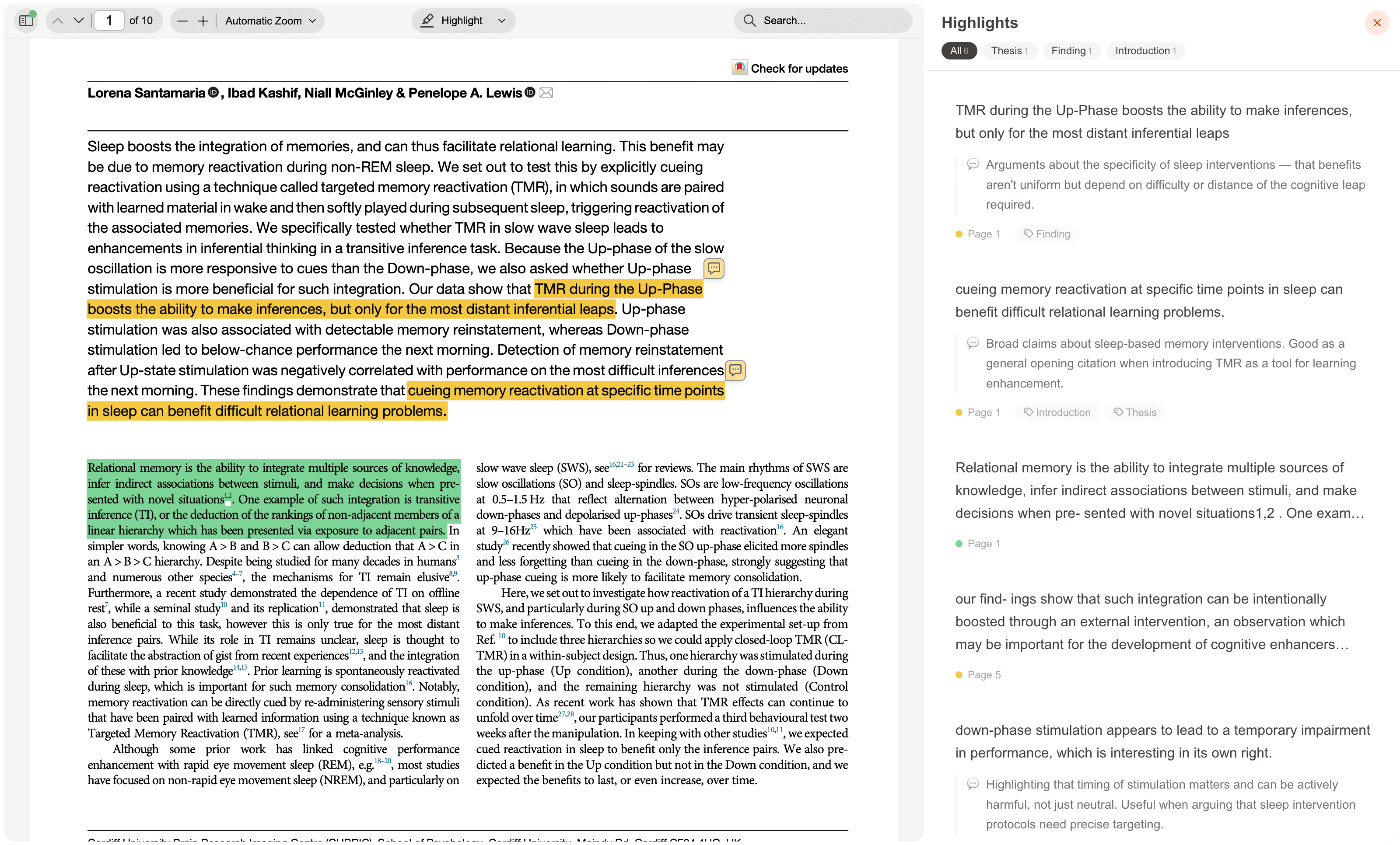
Task: Open Lorena Santamaria's ORCID icon
Action: tap(213, 92)
